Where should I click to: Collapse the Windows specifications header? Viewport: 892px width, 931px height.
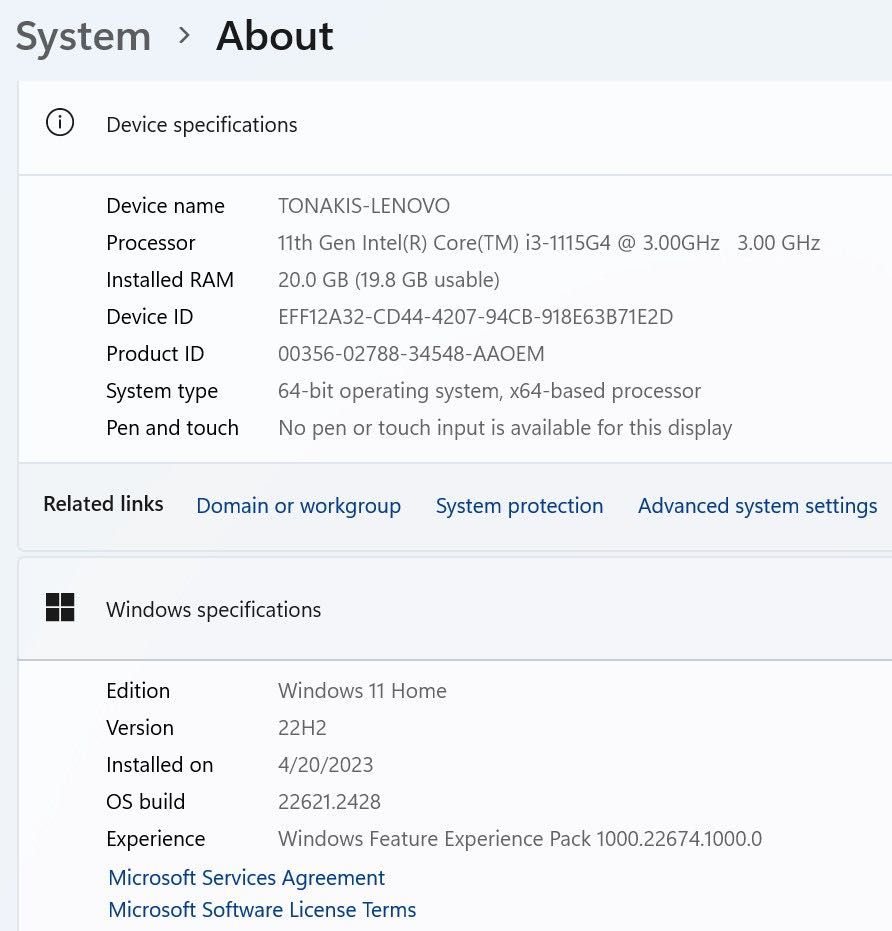455,609
